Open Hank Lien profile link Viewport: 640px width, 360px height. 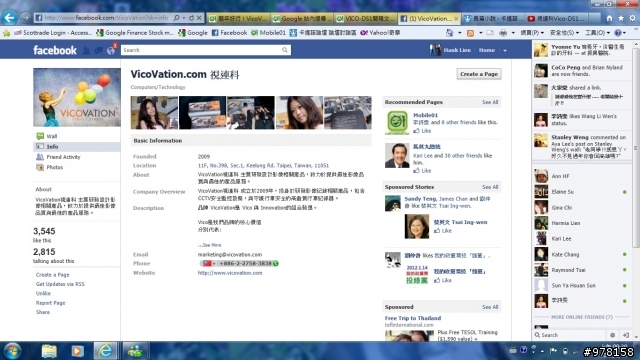pos(457,50)
